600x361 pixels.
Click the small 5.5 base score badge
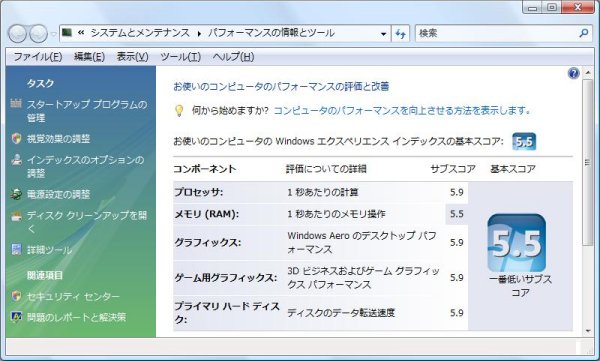point(524,142)
